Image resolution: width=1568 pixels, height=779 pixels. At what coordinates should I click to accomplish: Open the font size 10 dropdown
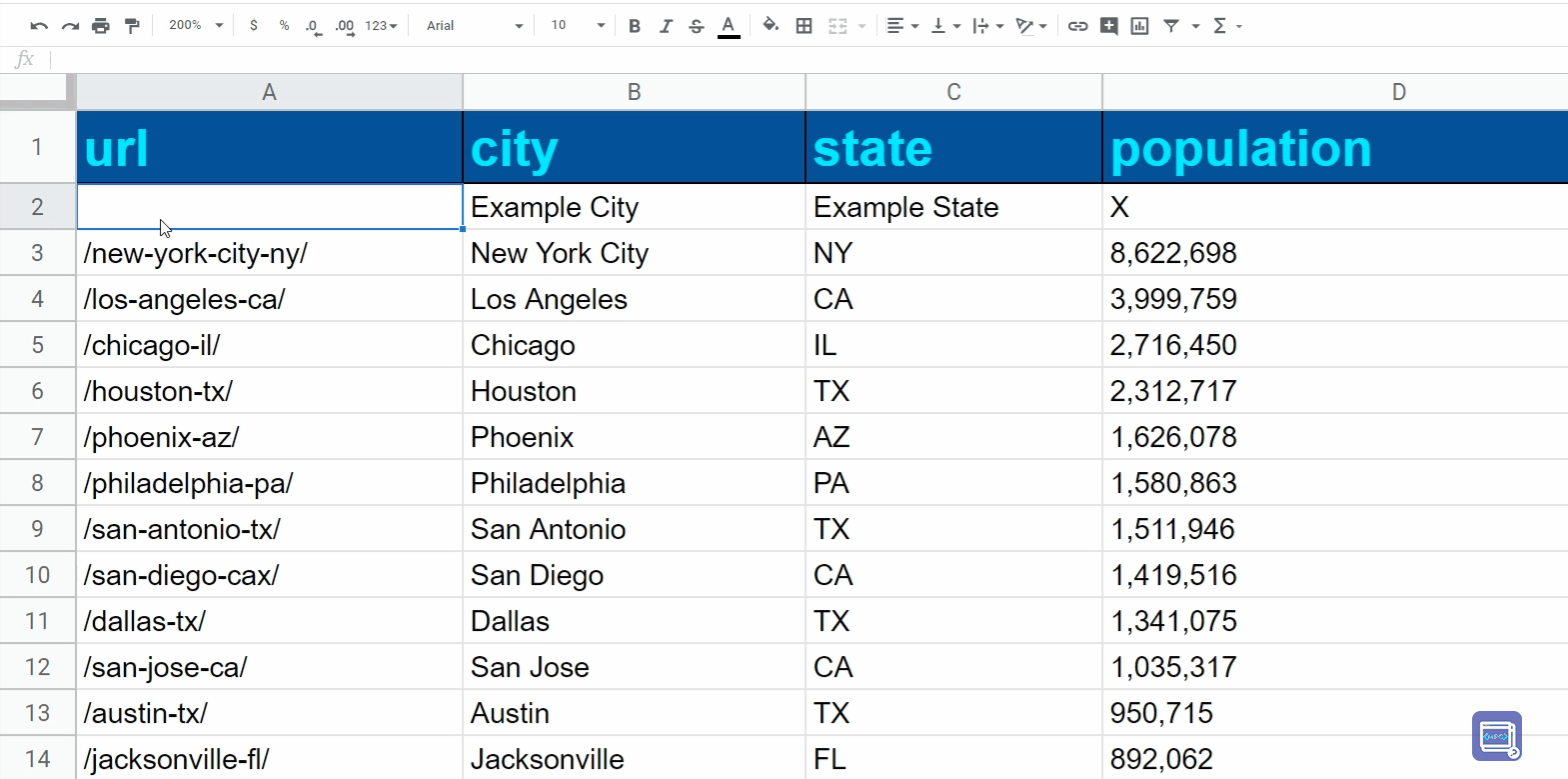tap(577, 26)
